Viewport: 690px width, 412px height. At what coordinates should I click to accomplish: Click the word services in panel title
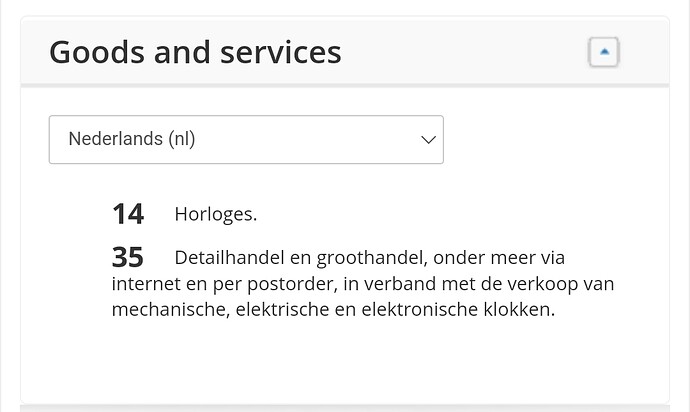pos(280,52)
